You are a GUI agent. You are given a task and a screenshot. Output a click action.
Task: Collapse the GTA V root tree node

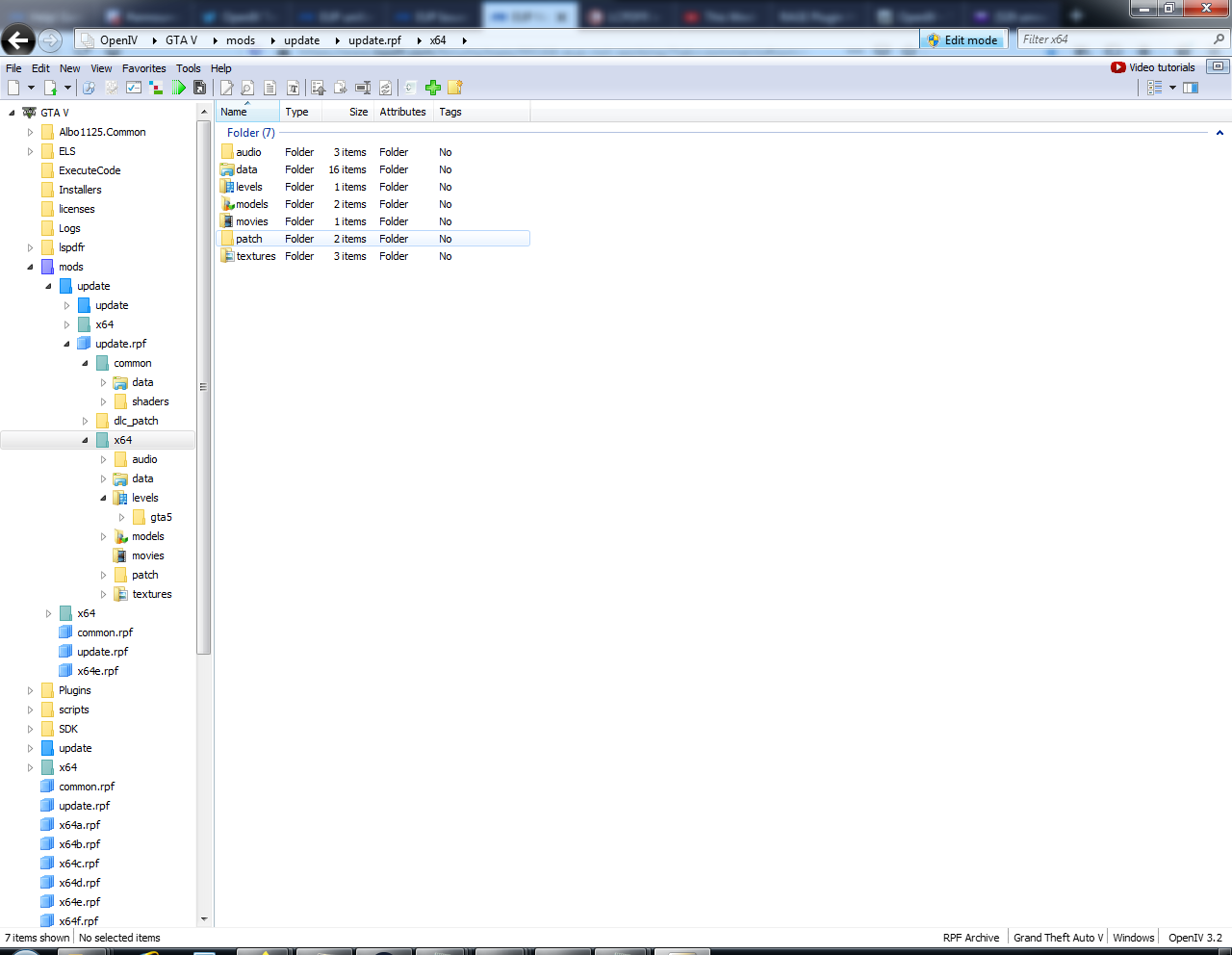tap(12, 113)
